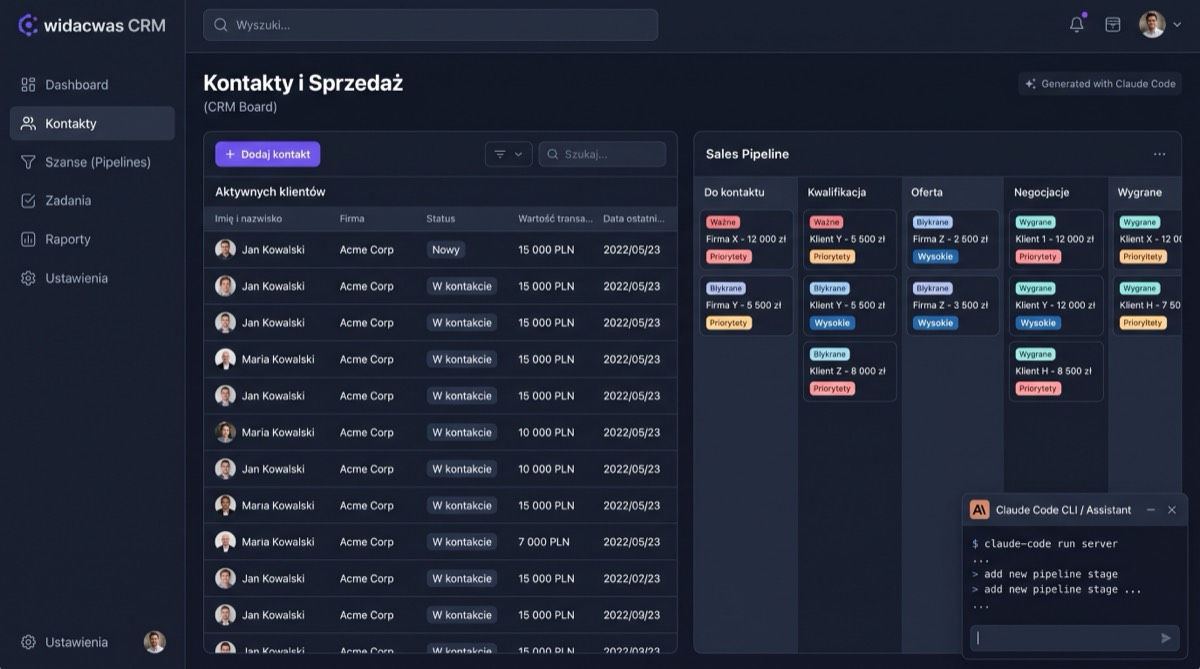The height and width of the screenshot is (669, 1200).
Task: Open the archive box icon beside the bell
Action: (x=1113, y=25)
